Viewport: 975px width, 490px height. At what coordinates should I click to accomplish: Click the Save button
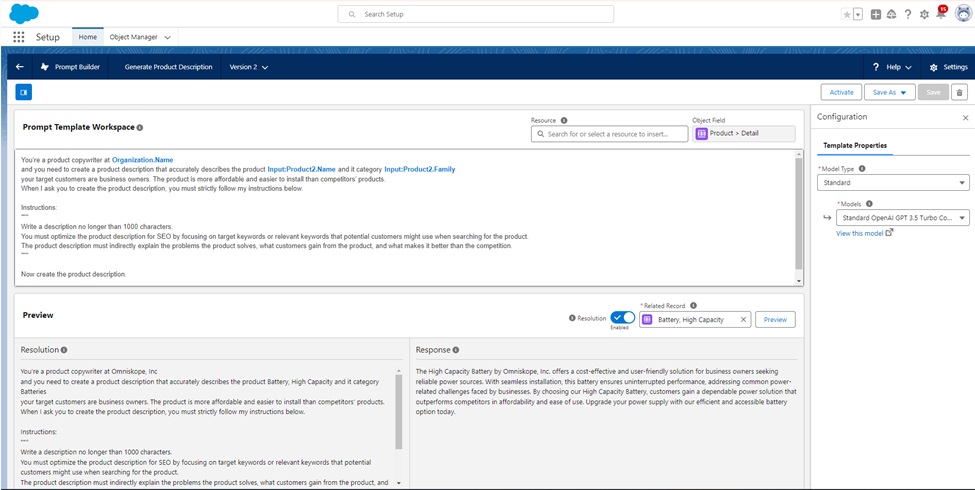click(933, 92)
